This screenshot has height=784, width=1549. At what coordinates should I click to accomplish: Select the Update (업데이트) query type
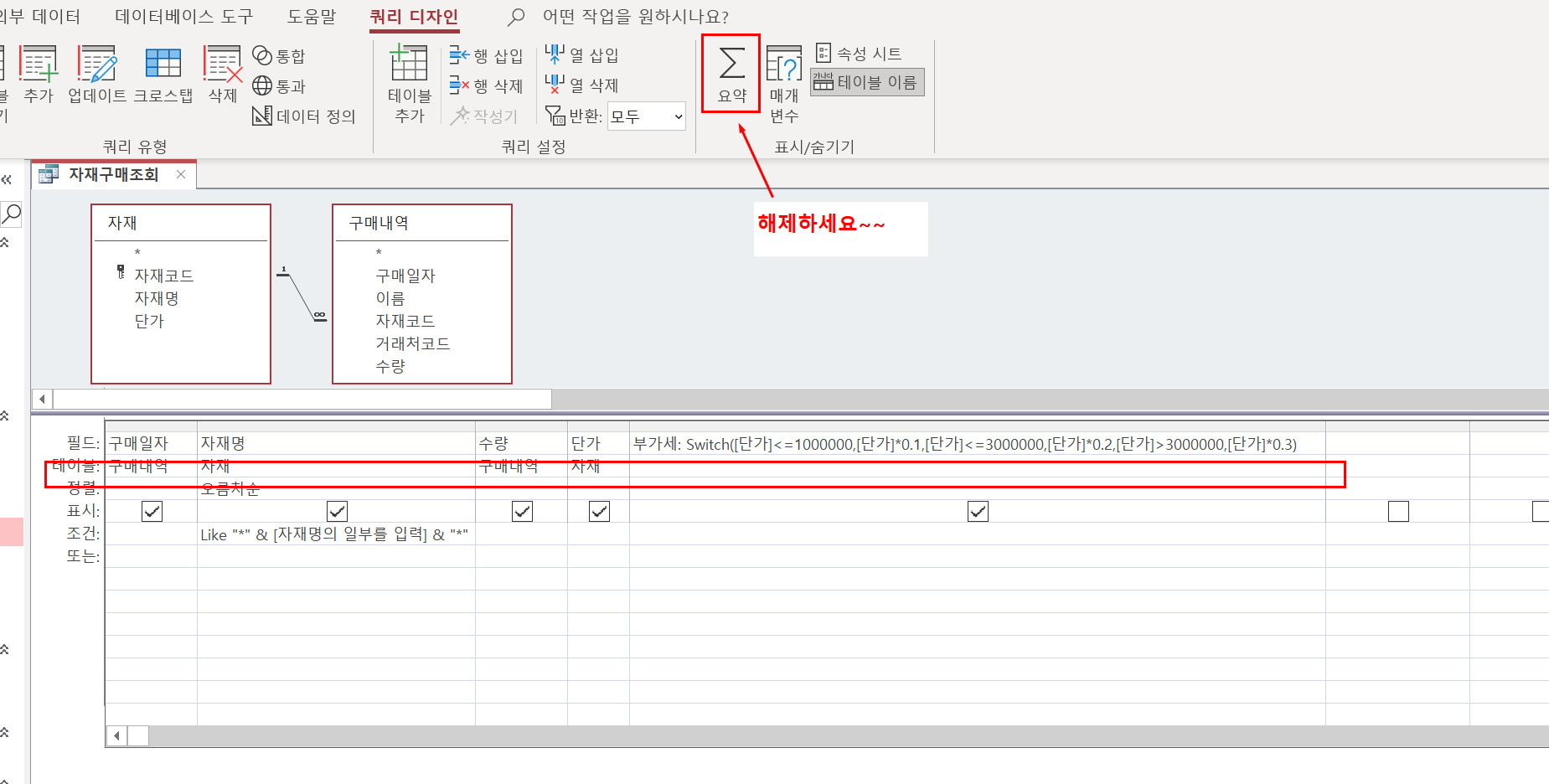[x=97, y=75]
